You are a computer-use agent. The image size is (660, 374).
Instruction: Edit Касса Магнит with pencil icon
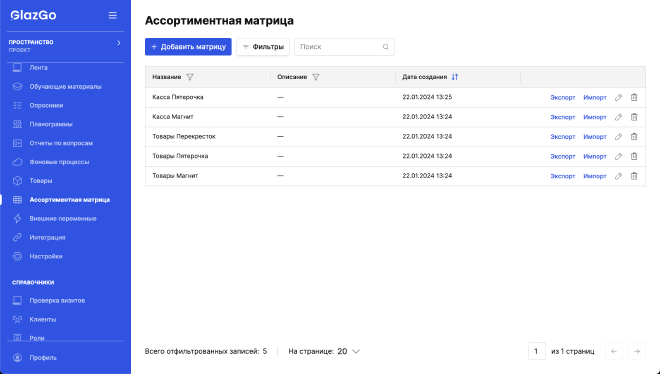(x=618, y=117)
